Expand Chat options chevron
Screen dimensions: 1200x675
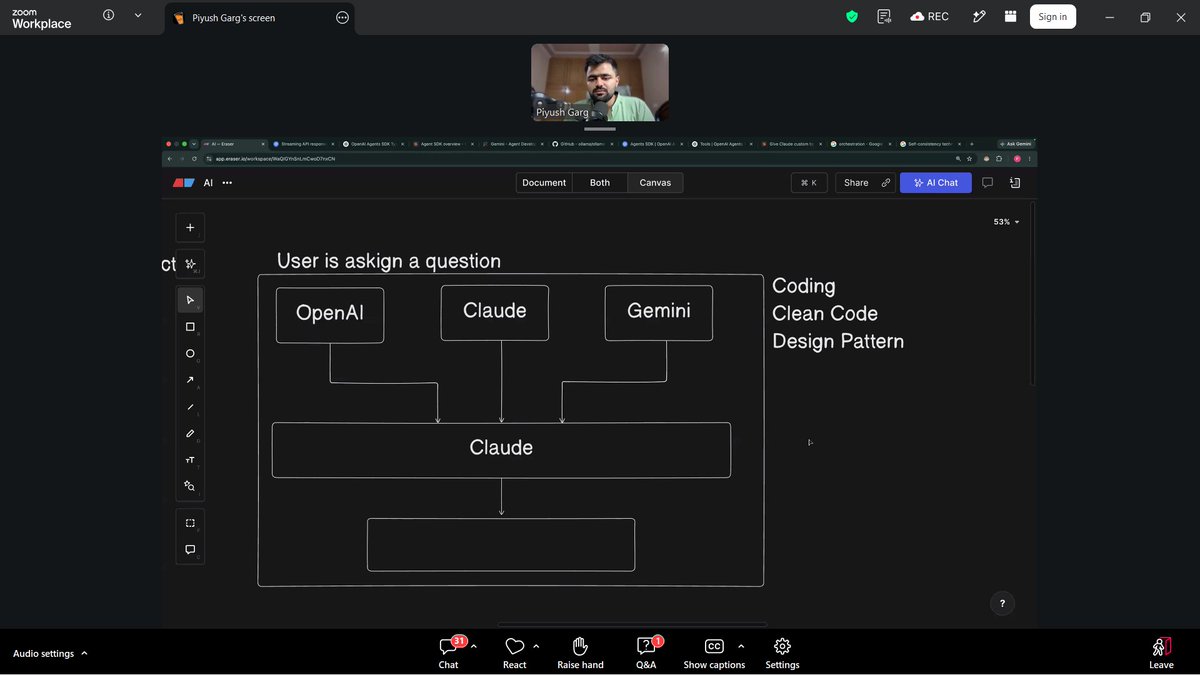(473, 646)
